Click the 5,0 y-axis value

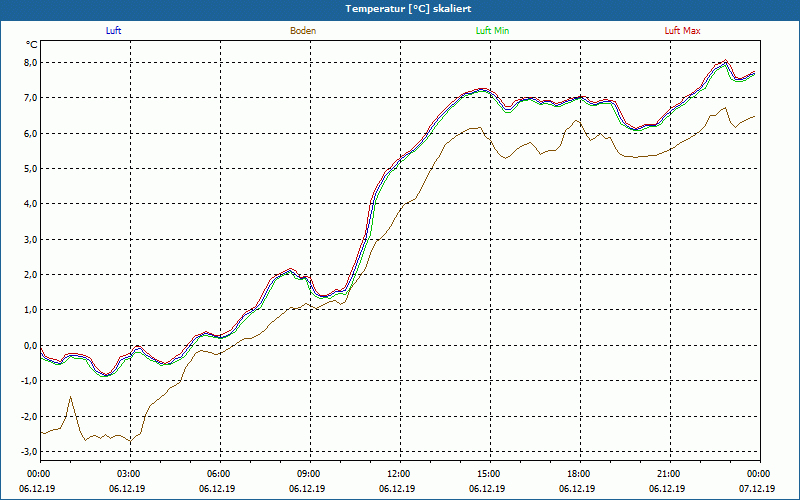[x=31, y=168]
